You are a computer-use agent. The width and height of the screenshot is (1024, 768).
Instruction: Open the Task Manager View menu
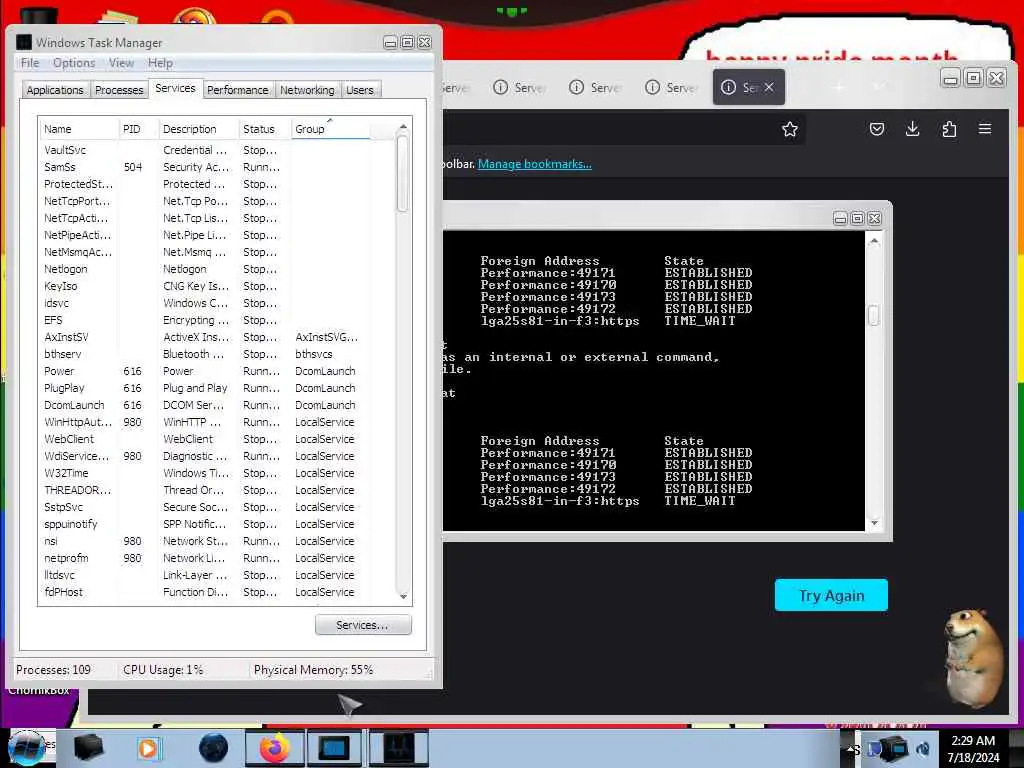pos(121,63)
